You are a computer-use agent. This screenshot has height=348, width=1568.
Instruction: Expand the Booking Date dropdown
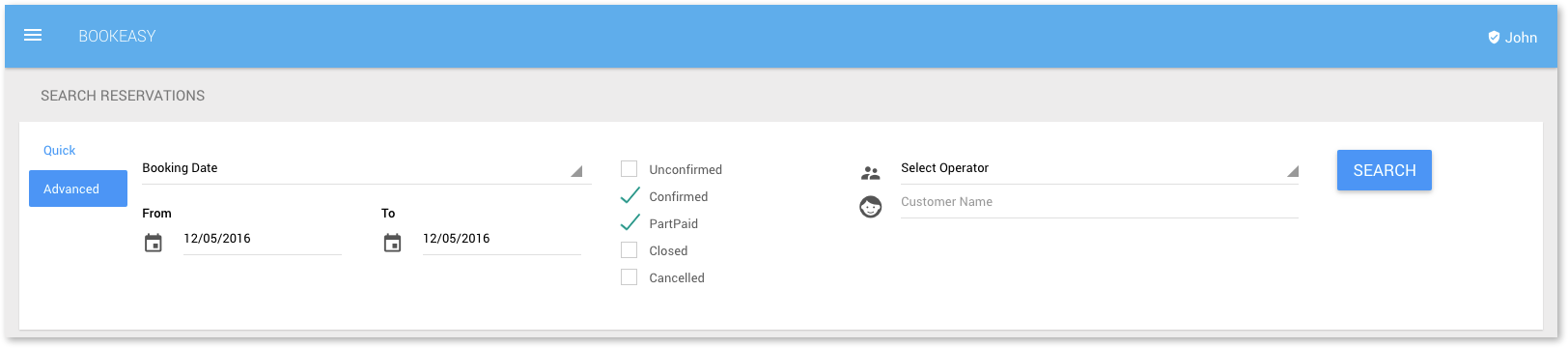coord(366,169)
